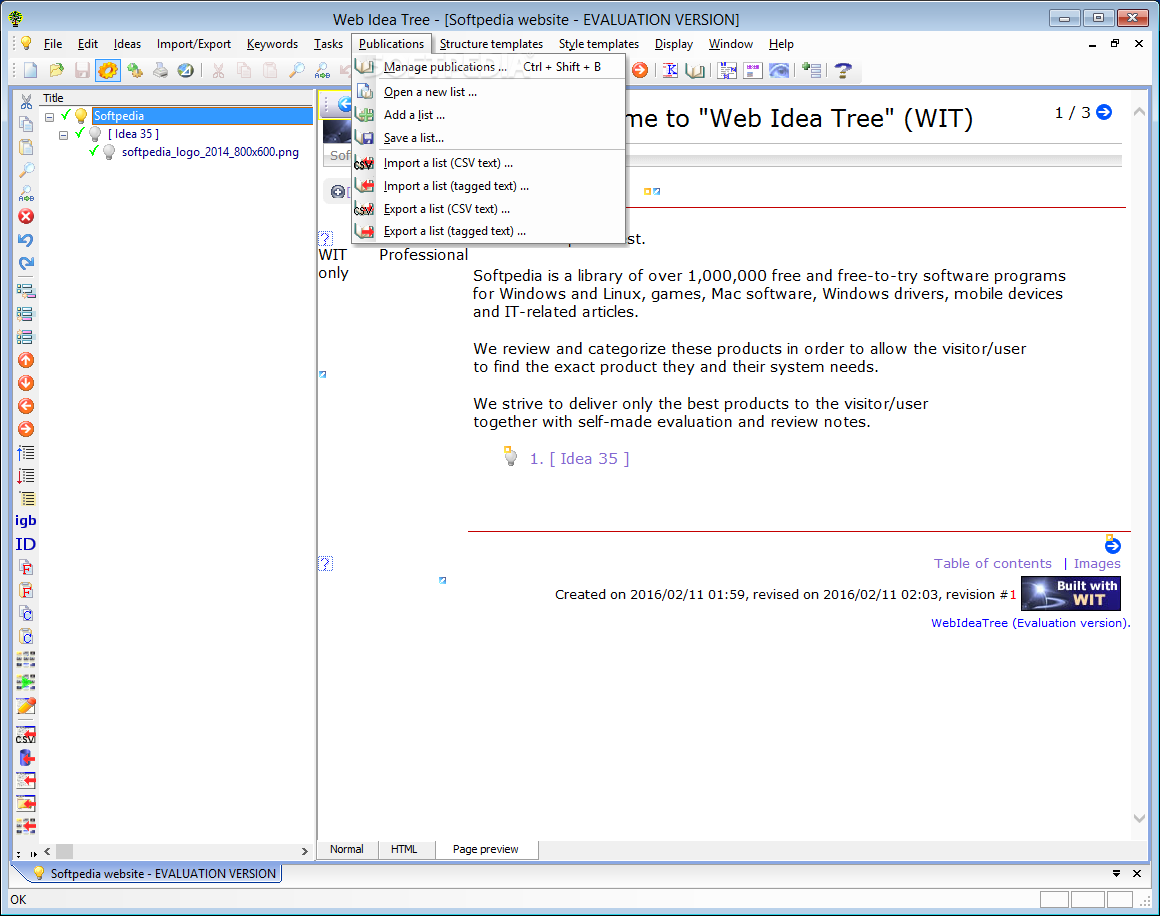
Task: Click the tree panel horizontal scrollbar right arrow
Action: (x=304, y=852)
